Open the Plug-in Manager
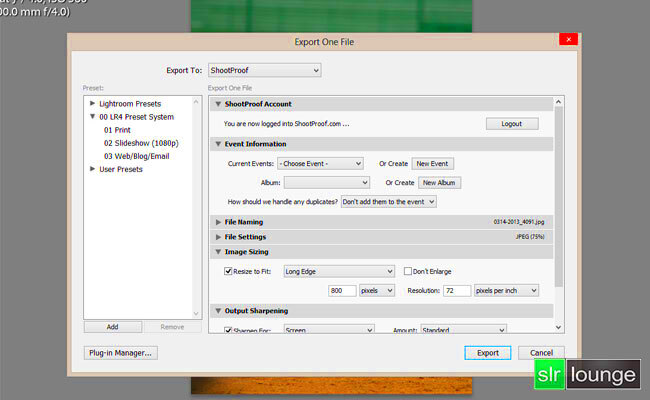The image size is (650, 400). (121, 353)
